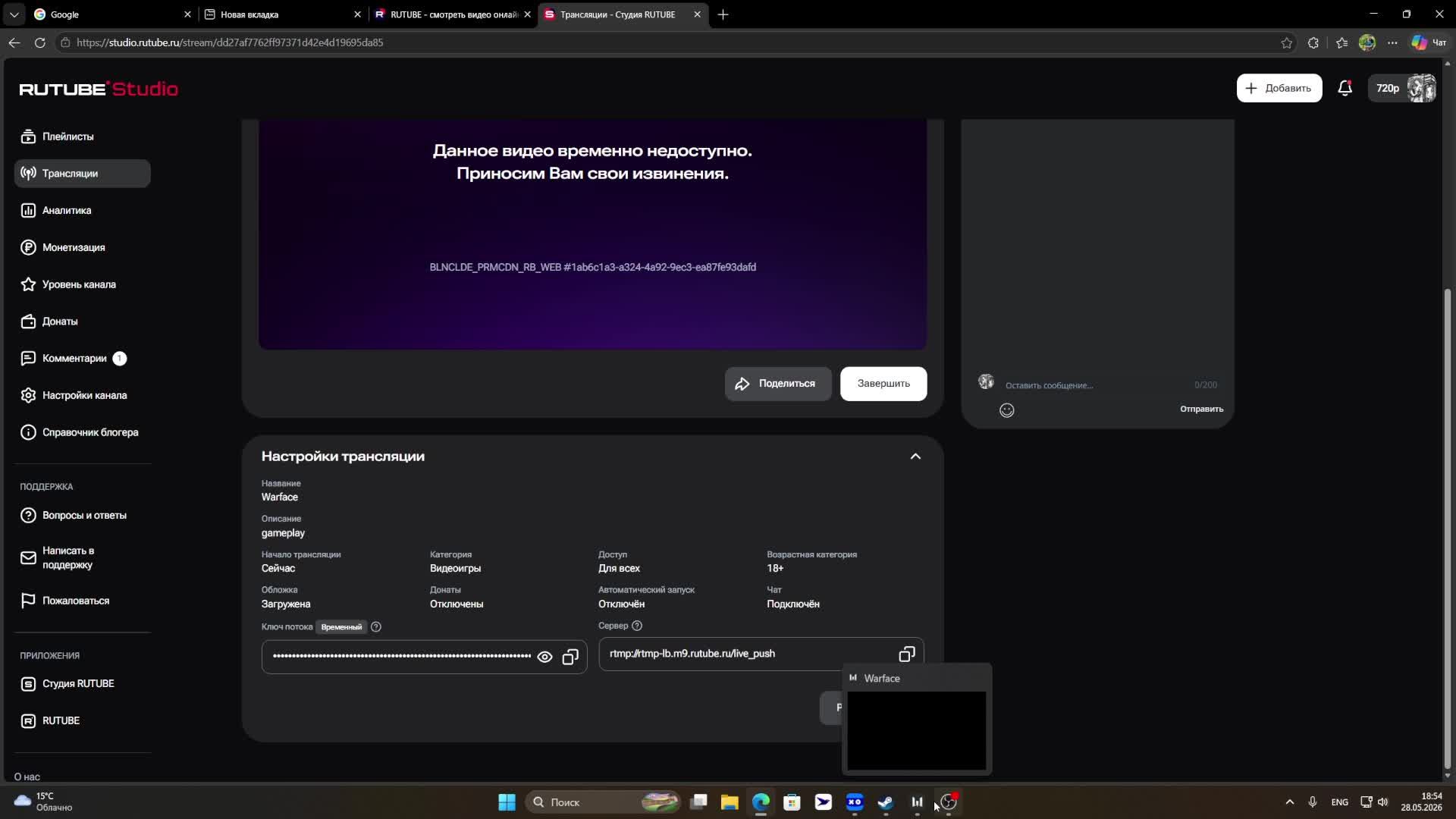Click the taskbar Поиск search box

[x=603, y=802]
